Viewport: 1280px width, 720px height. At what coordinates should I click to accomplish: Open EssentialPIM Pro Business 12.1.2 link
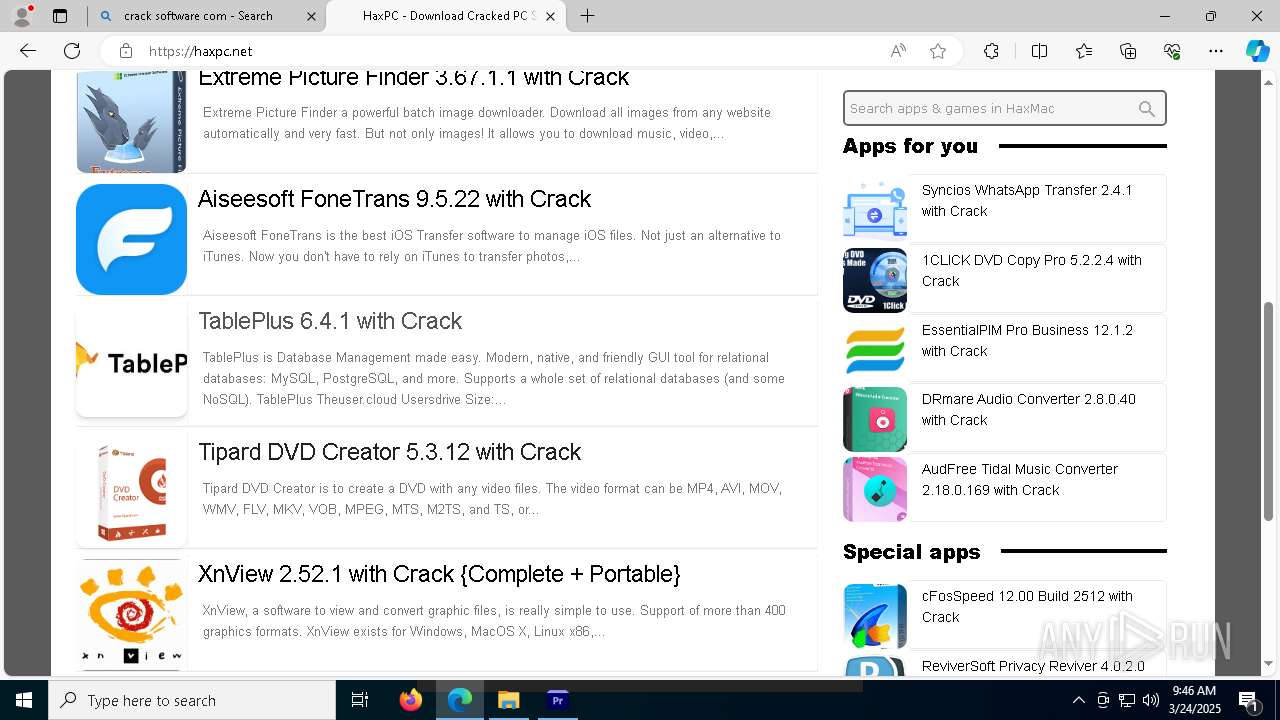point(1027,340)
